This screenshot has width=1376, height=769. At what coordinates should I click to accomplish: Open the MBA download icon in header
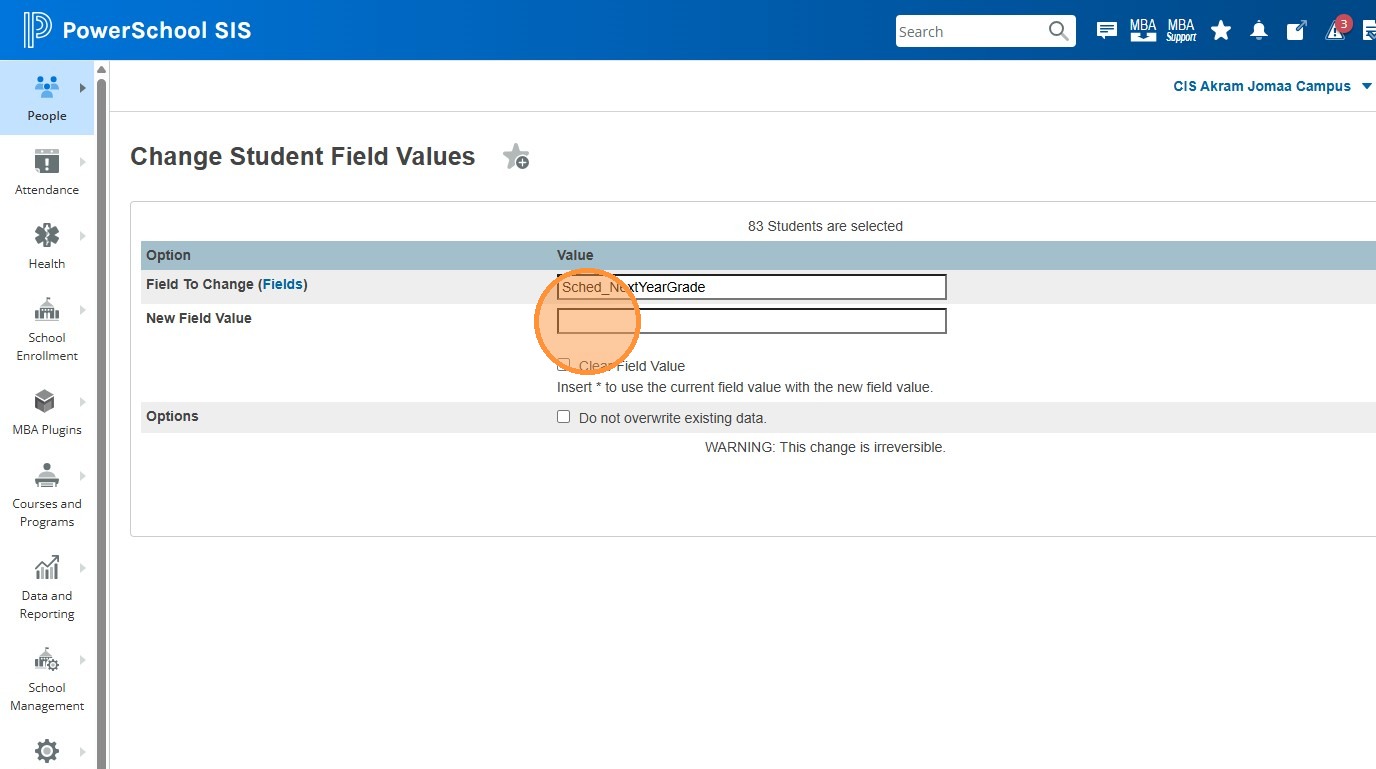pos(1143,31)
